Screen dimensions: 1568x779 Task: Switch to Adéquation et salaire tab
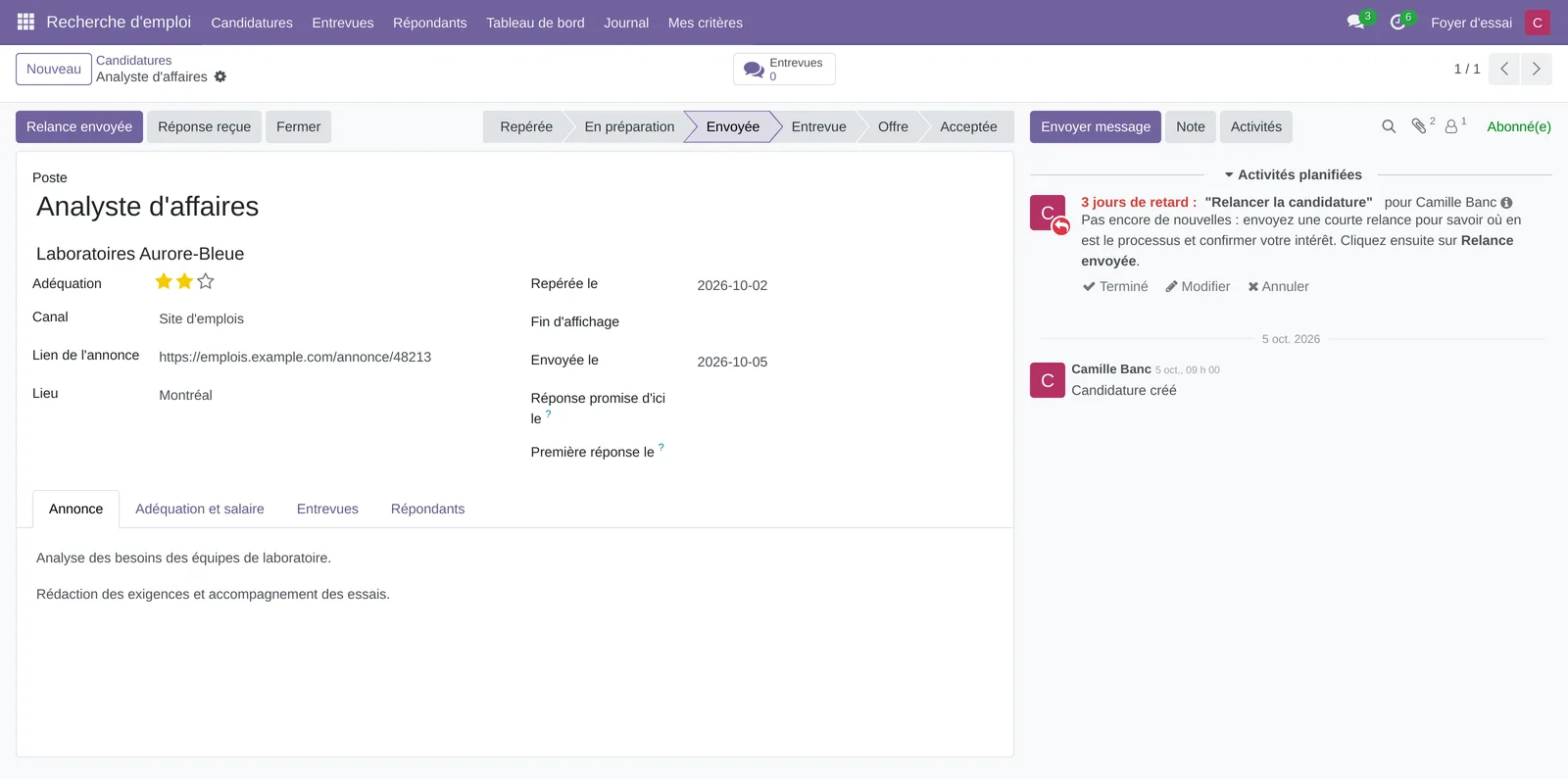click(x=200, y=509)
